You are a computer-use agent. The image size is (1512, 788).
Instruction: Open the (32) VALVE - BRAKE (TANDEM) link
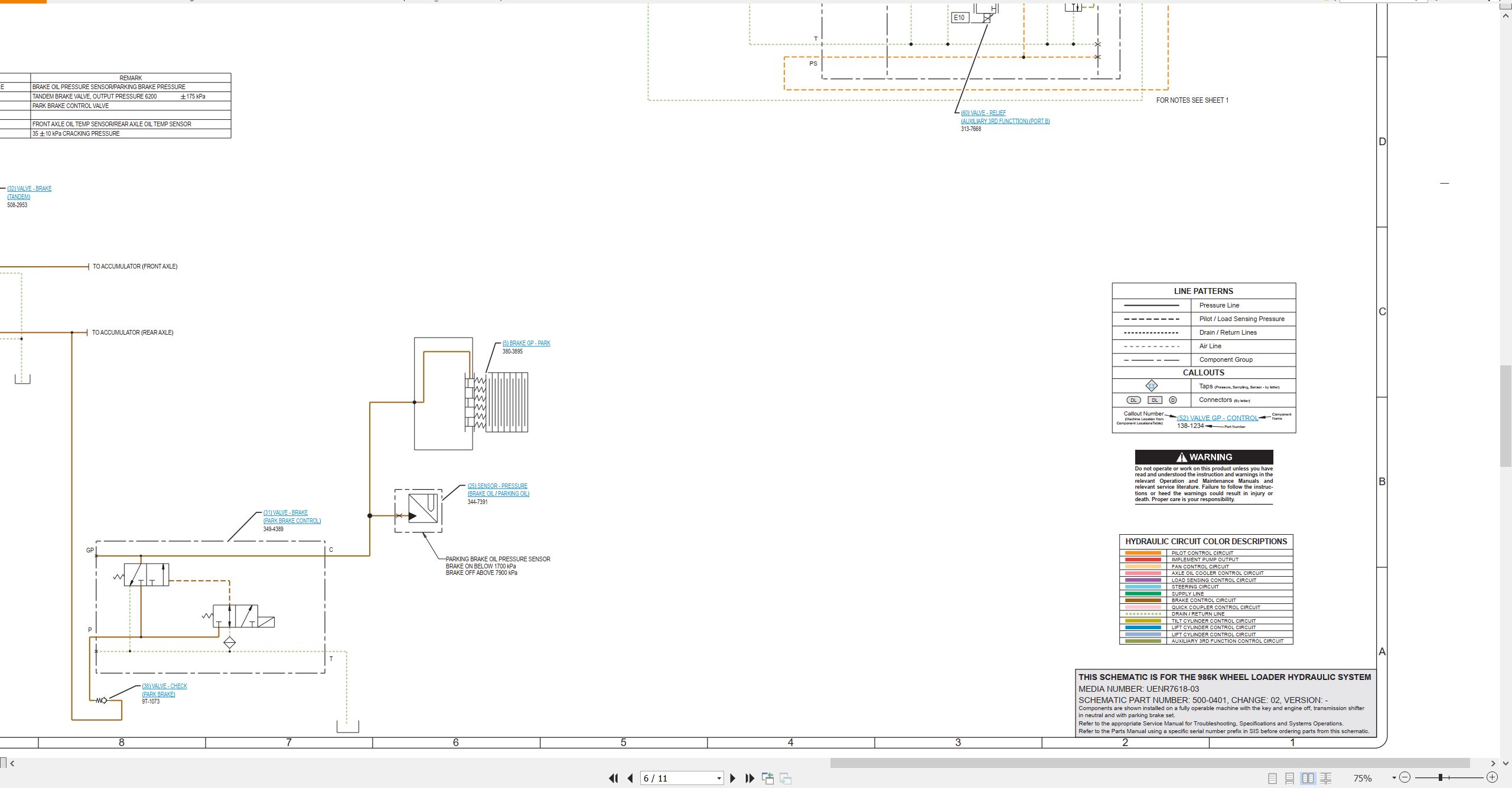click(x=30, y=192)
